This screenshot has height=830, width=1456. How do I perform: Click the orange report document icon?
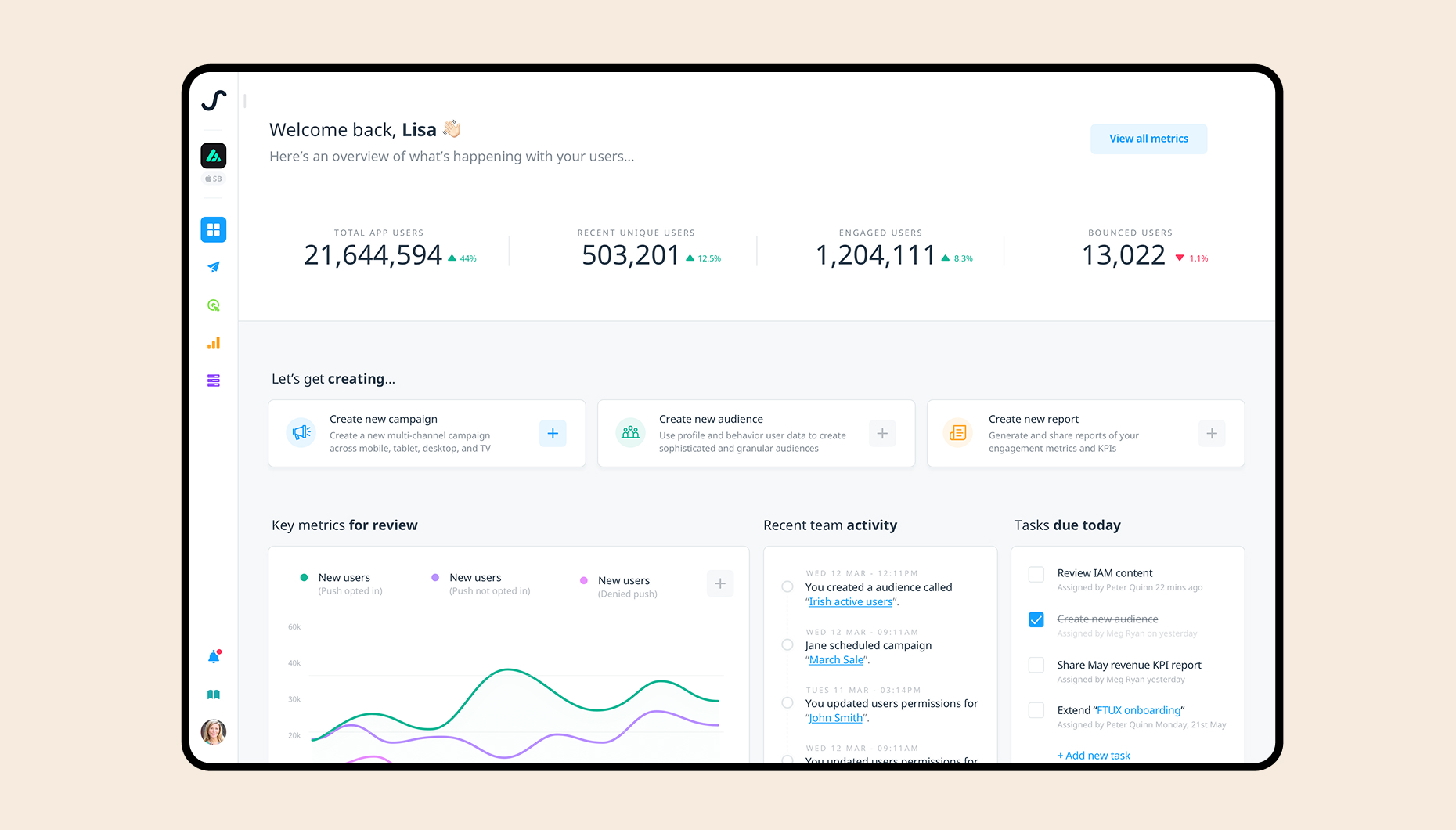[x=958, y=433]
